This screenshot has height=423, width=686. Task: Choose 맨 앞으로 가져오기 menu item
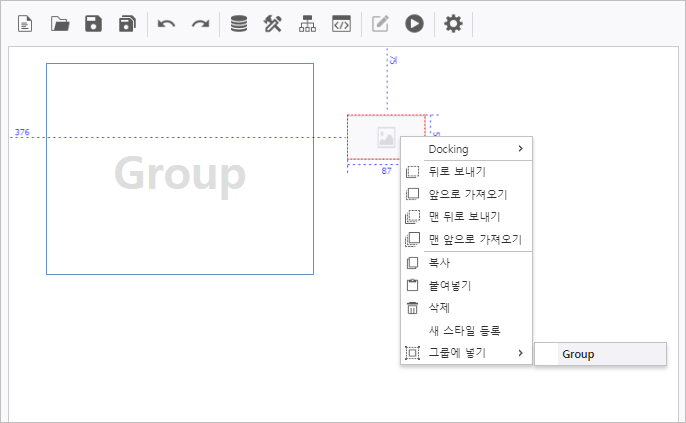tap(474, 239)
